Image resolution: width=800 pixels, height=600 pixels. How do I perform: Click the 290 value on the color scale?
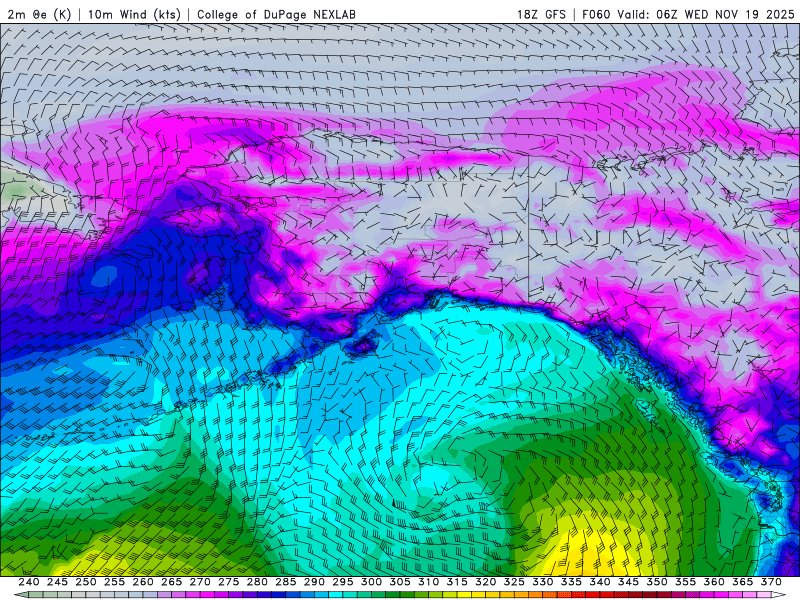click(314, 582)
